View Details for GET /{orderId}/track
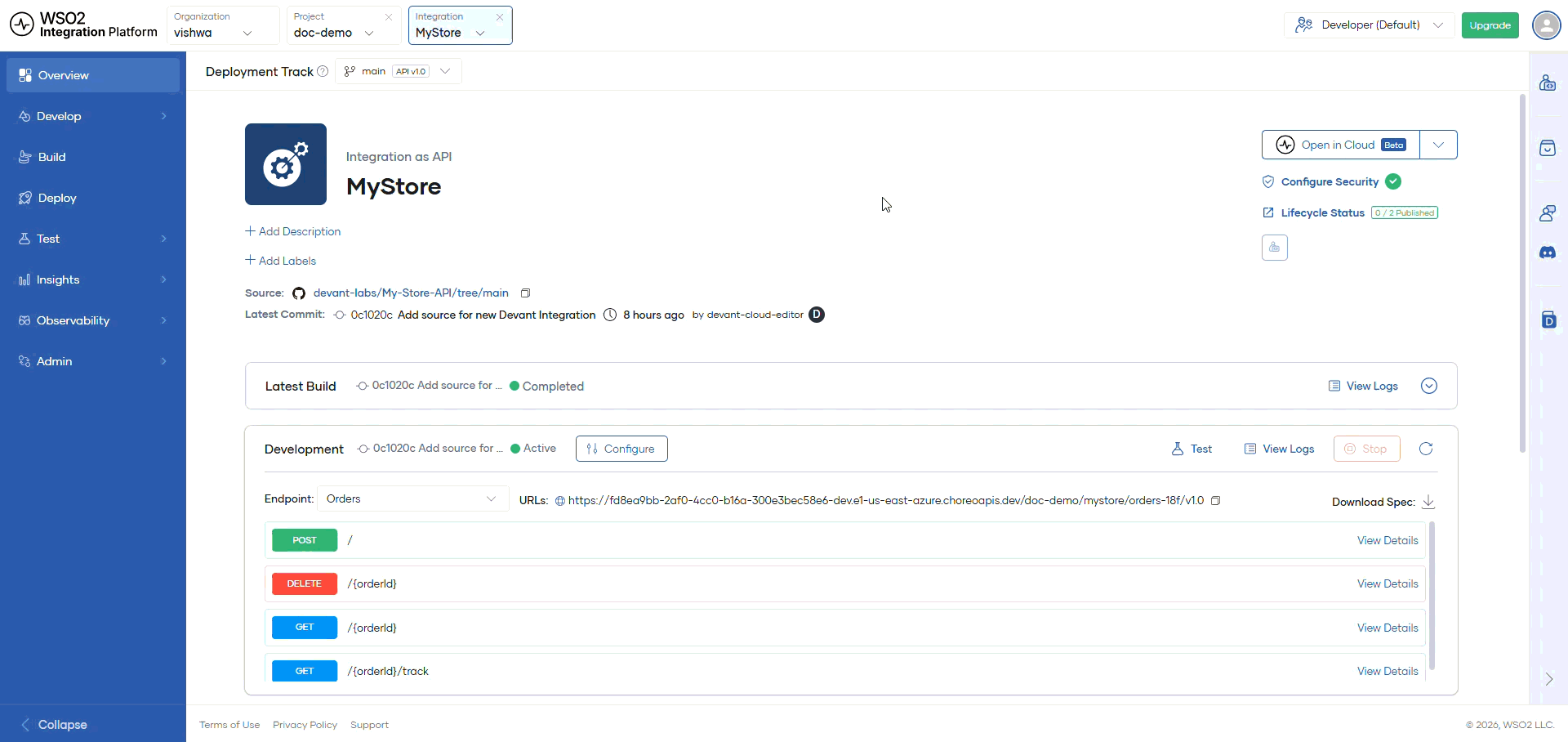 pos(1388,671)
